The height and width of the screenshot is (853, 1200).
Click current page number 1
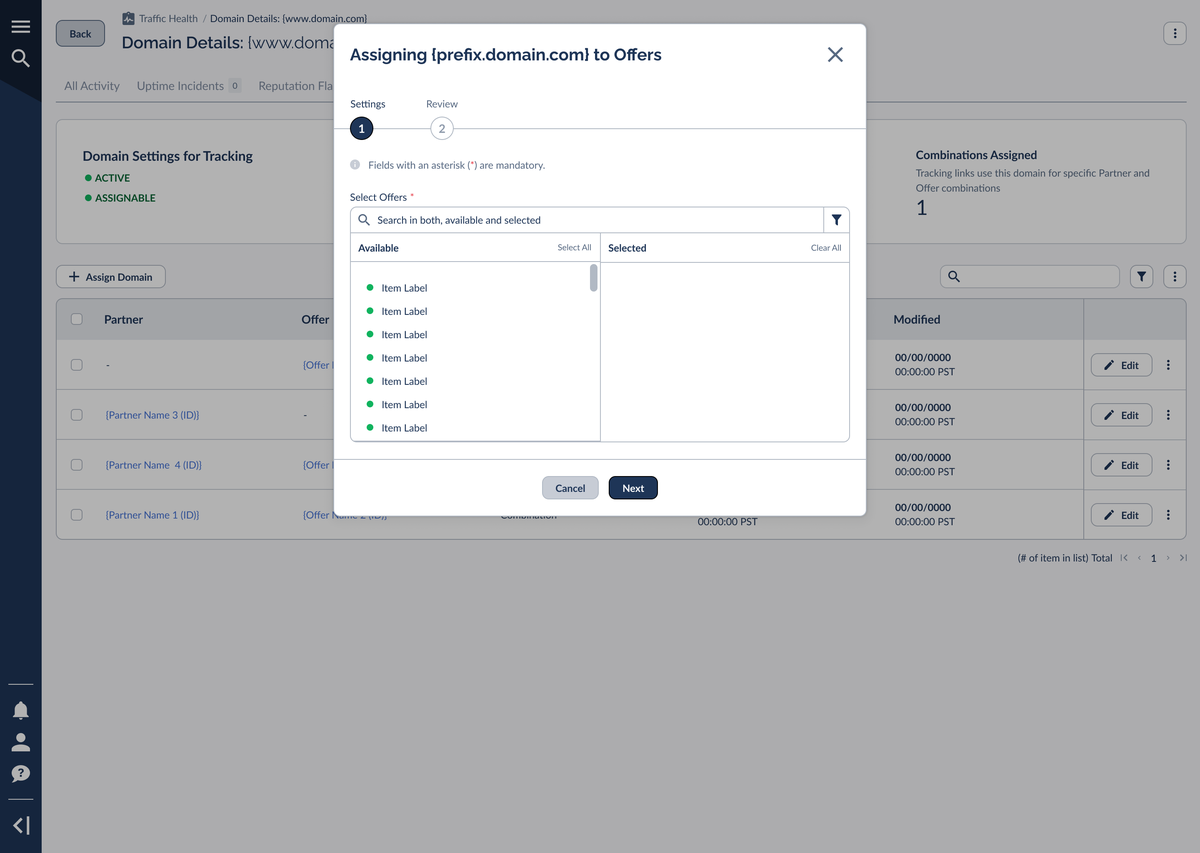coord(1153,558)
